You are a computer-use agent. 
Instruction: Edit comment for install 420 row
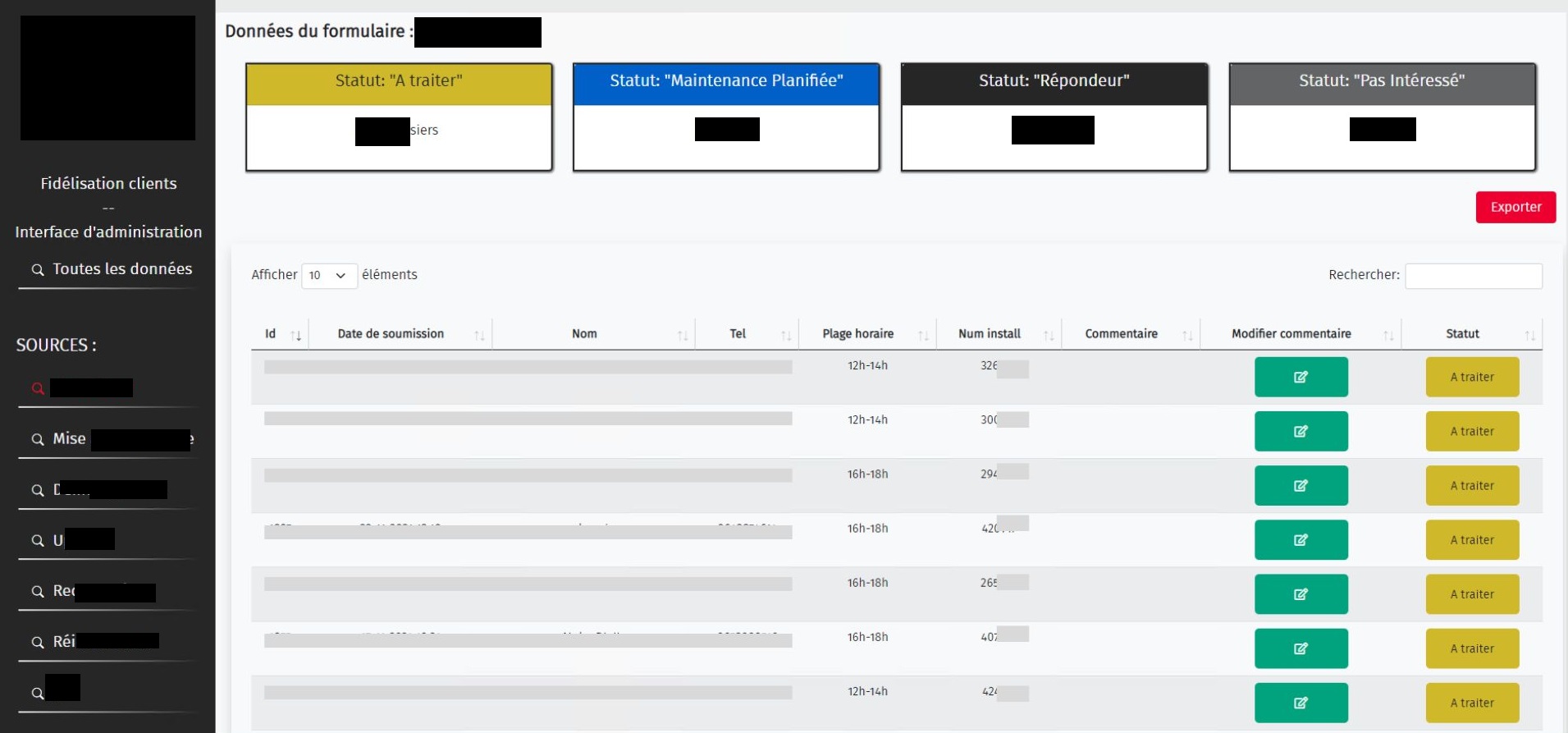[1301, 539]
